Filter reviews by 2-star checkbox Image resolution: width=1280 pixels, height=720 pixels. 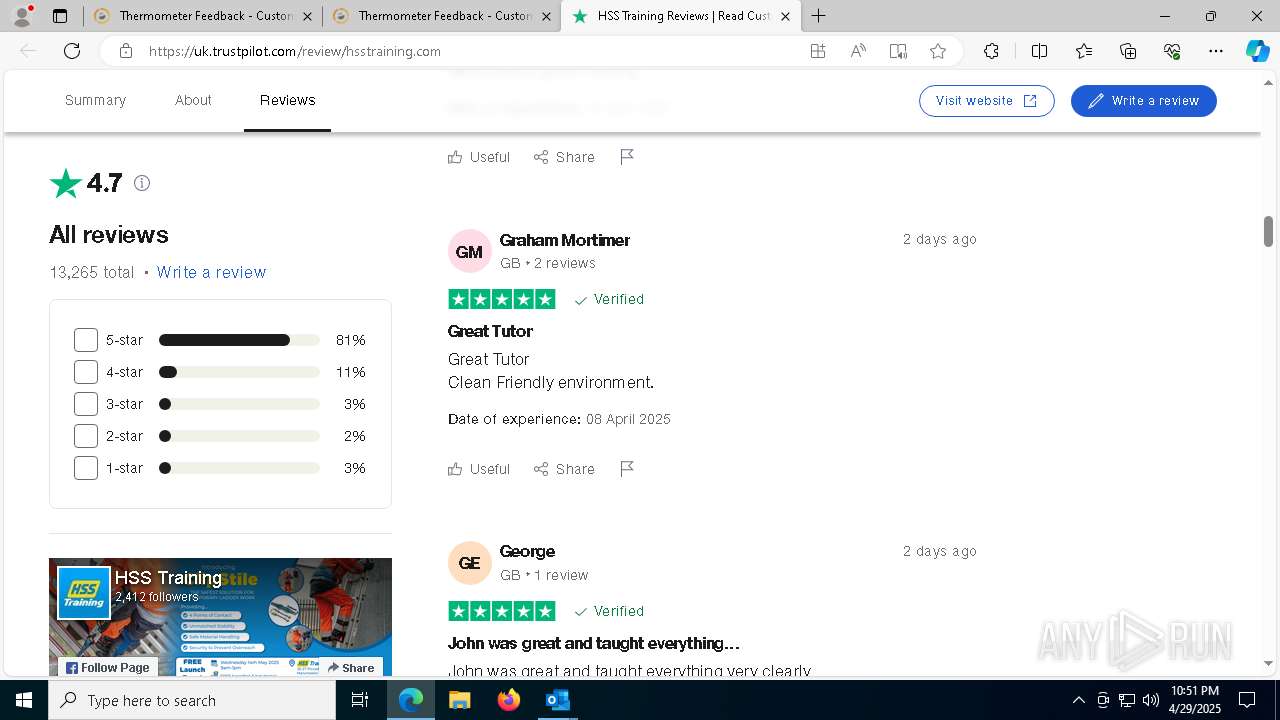(86, 436)
